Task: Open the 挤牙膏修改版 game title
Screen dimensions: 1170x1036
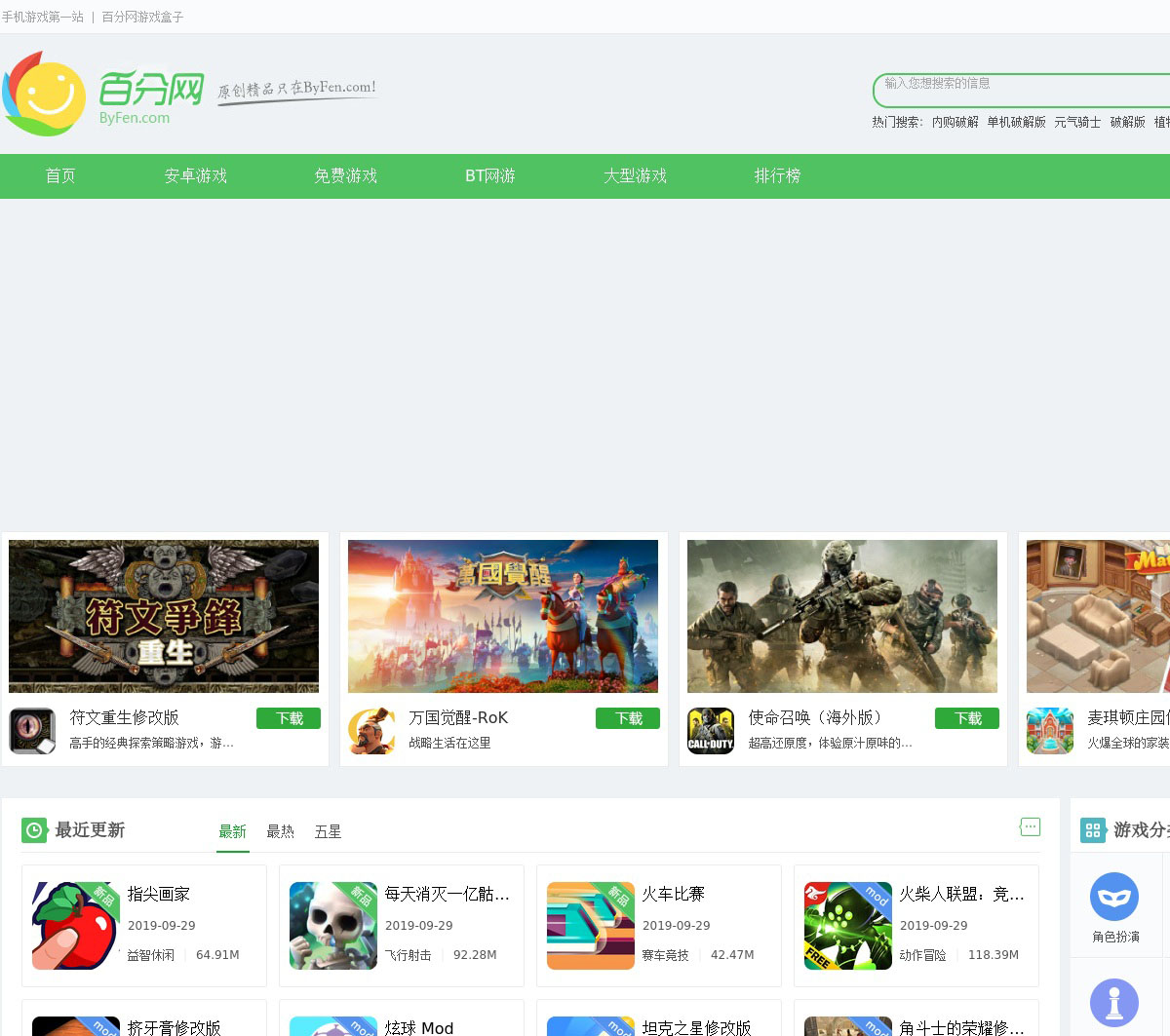Action: (175, 1027)
